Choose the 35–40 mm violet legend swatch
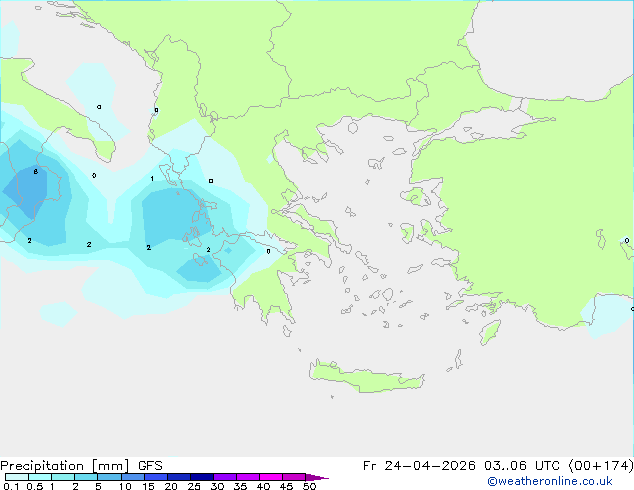Screen dimensions: 634x490 (248, 477)
